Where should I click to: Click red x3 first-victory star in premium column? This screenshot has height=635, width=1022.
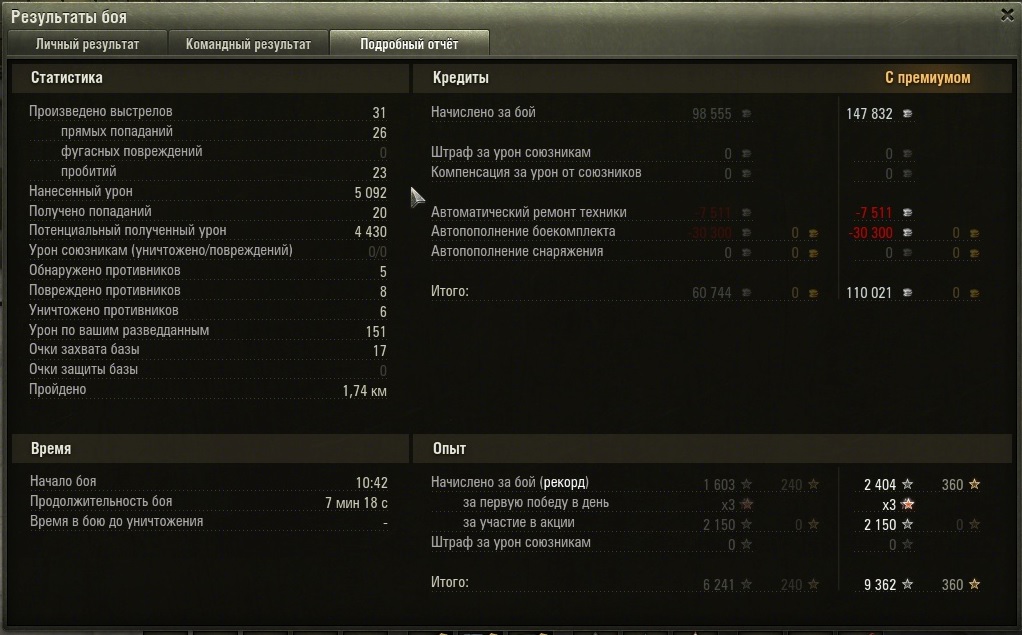(x=907, y=505)
